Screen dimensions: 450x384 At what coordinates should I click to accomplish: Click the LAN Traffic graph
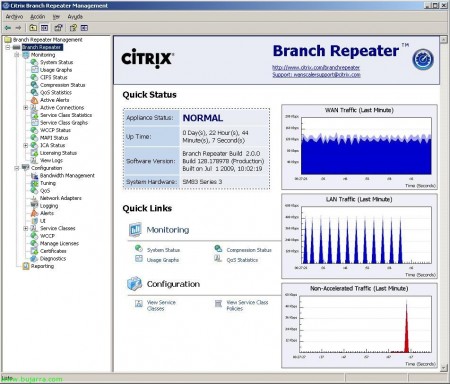pos(359,236)
